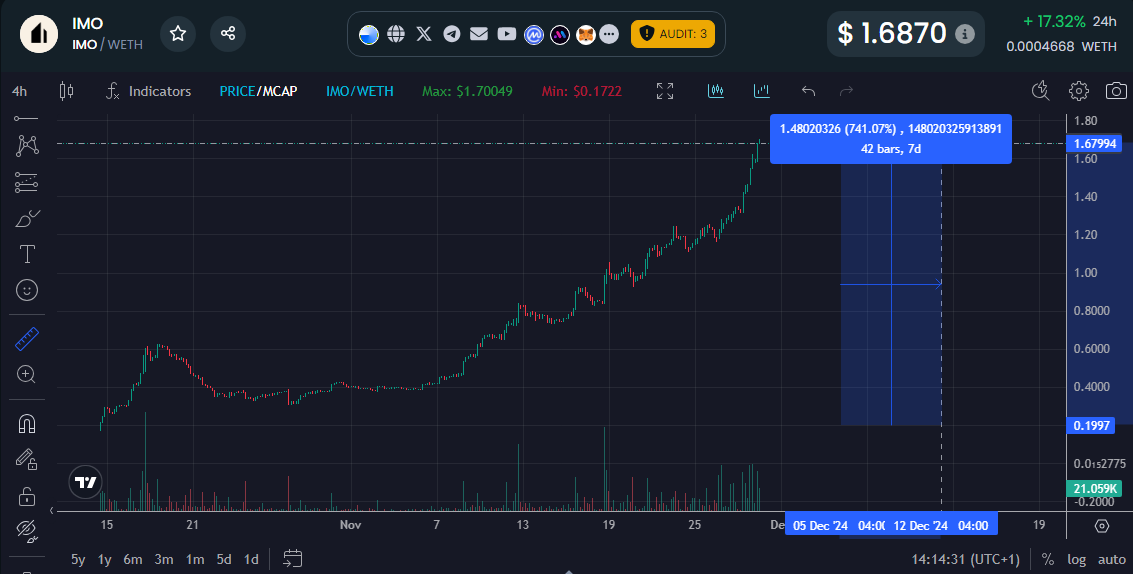This screenshot has width=1133, height=574.
Task: Open the go-to-date calendar
Action: [x=293, y=559]
